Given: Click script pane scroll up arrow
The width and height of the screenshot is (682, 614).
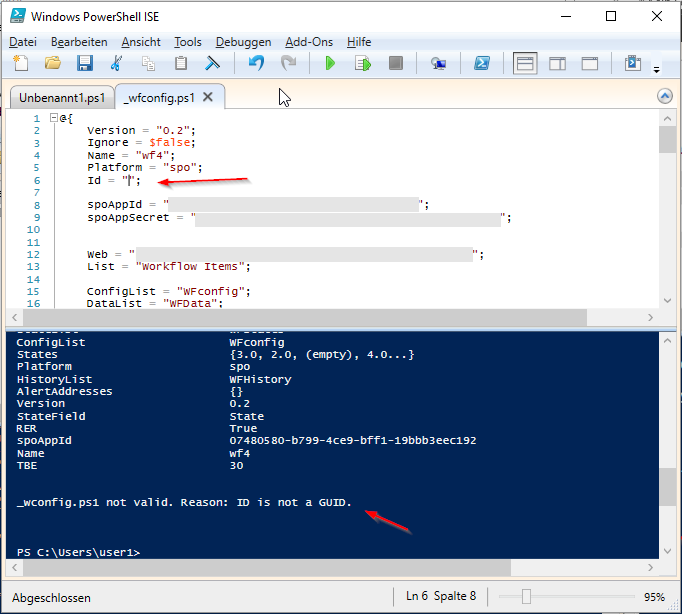Looking at the screenshot, I should [667, 118].
